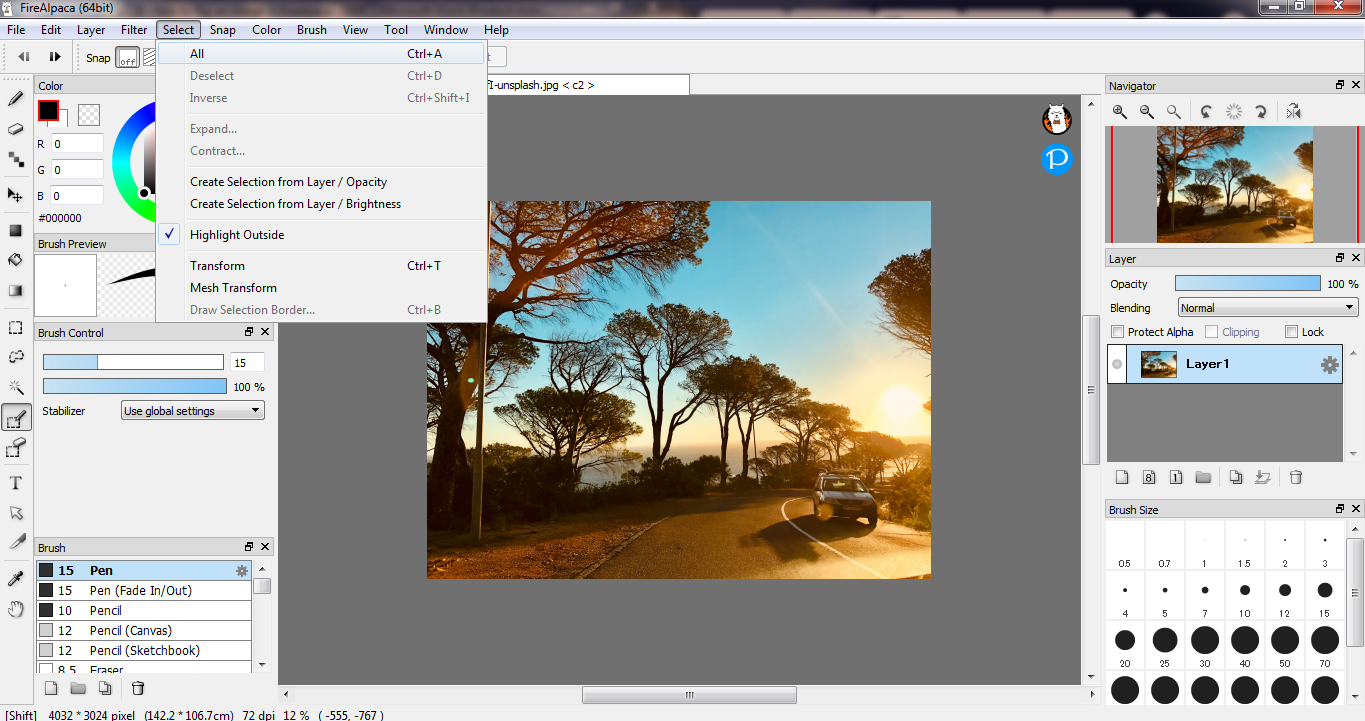Create new raster layer
This screenshot has width=1365, height=721.
1122,478
